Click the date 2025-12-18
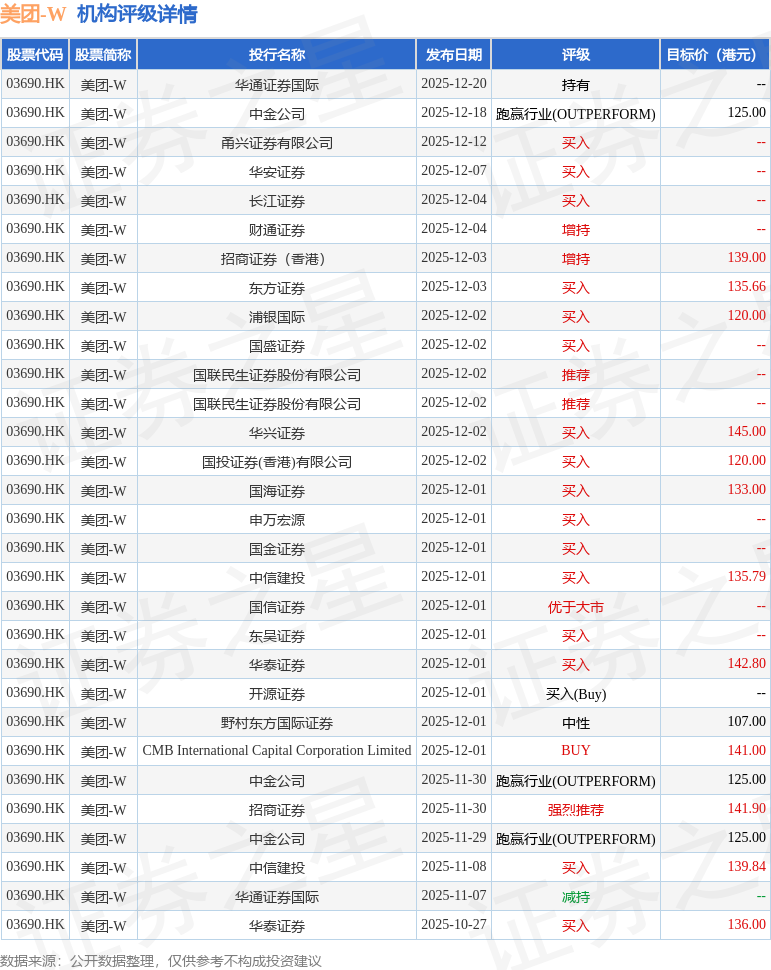Screen dimensions: 771x970 coord(454,113)
